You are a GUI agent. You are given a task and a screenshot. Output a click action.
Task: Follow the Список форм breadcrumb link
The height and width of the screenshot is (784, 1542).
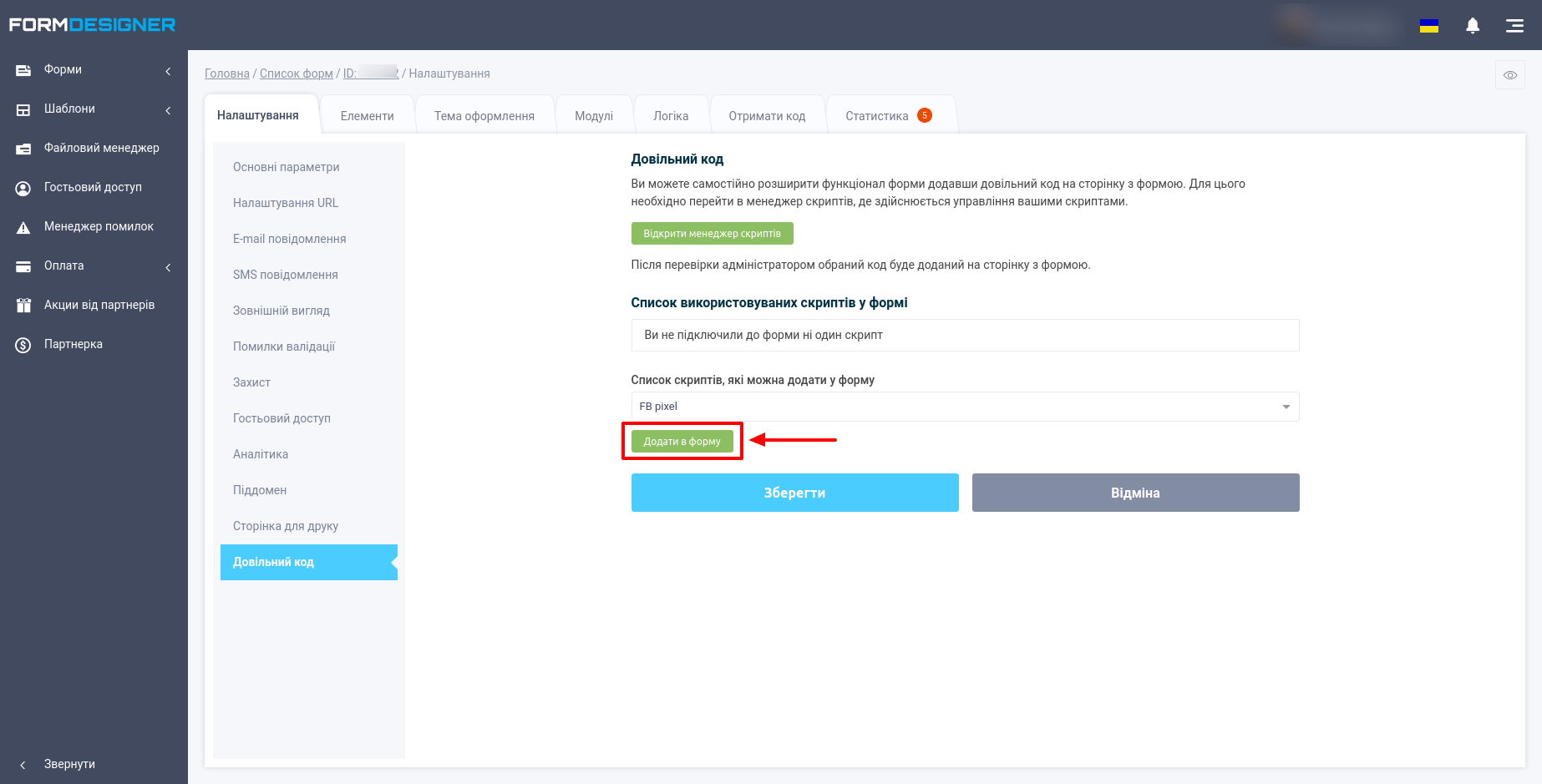[296, 73]
